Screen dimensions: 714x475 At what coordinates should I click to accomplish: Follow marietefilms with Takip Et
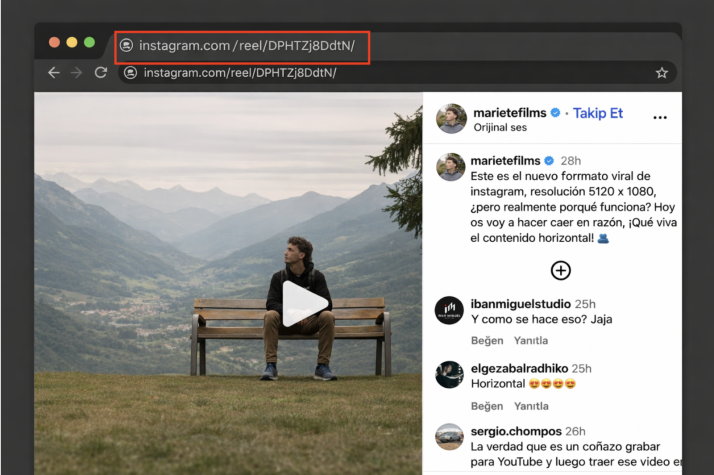pos(597,113)
